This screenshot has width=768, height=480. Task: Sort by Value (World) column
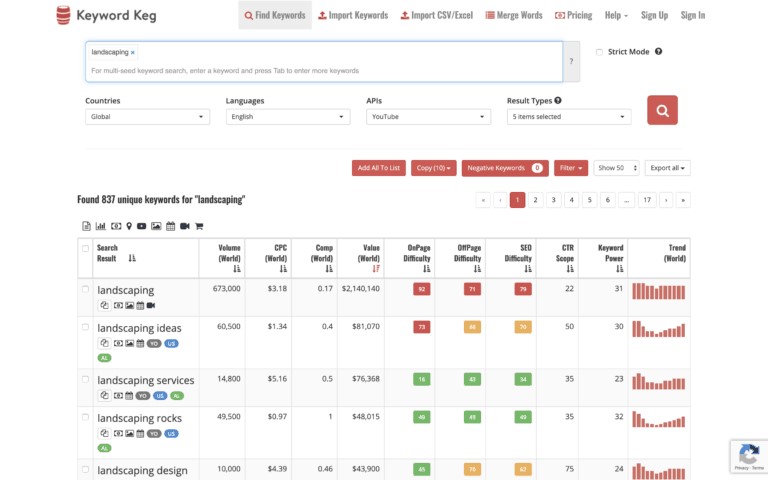376,268
